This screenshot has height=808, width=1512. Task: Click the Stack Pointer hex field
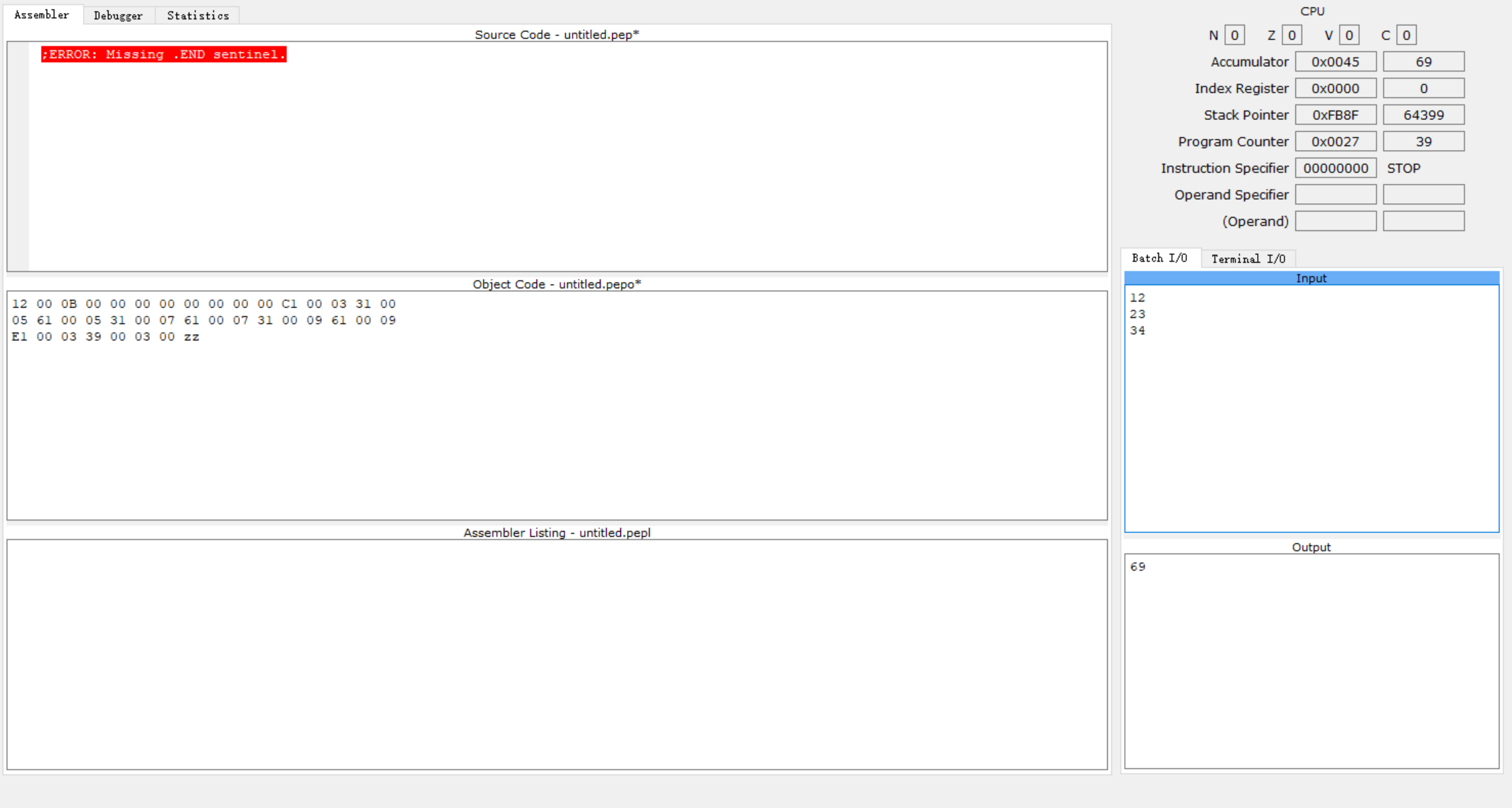point(1335,115)
